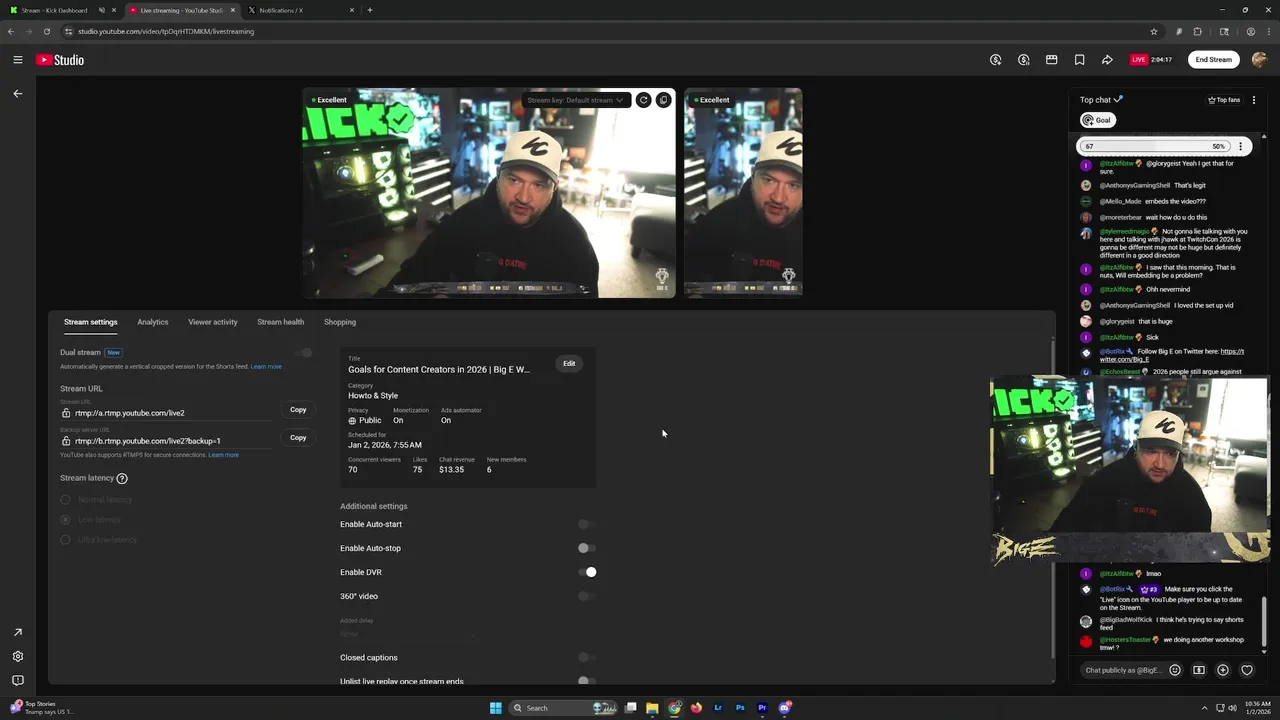Viewport: 1280px width, 720px height.
Task: Open the YouTube Studio hamburger menu
Action: pos(18,60)
